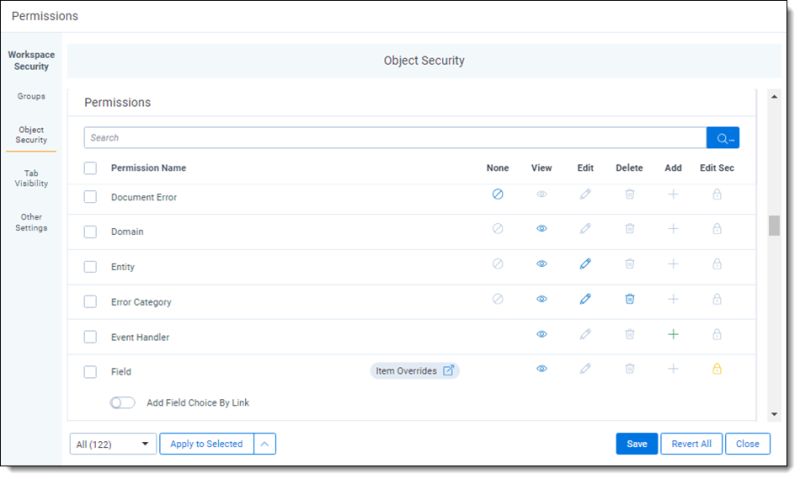Click the Edit pencil for Error Category

[585, 299]
